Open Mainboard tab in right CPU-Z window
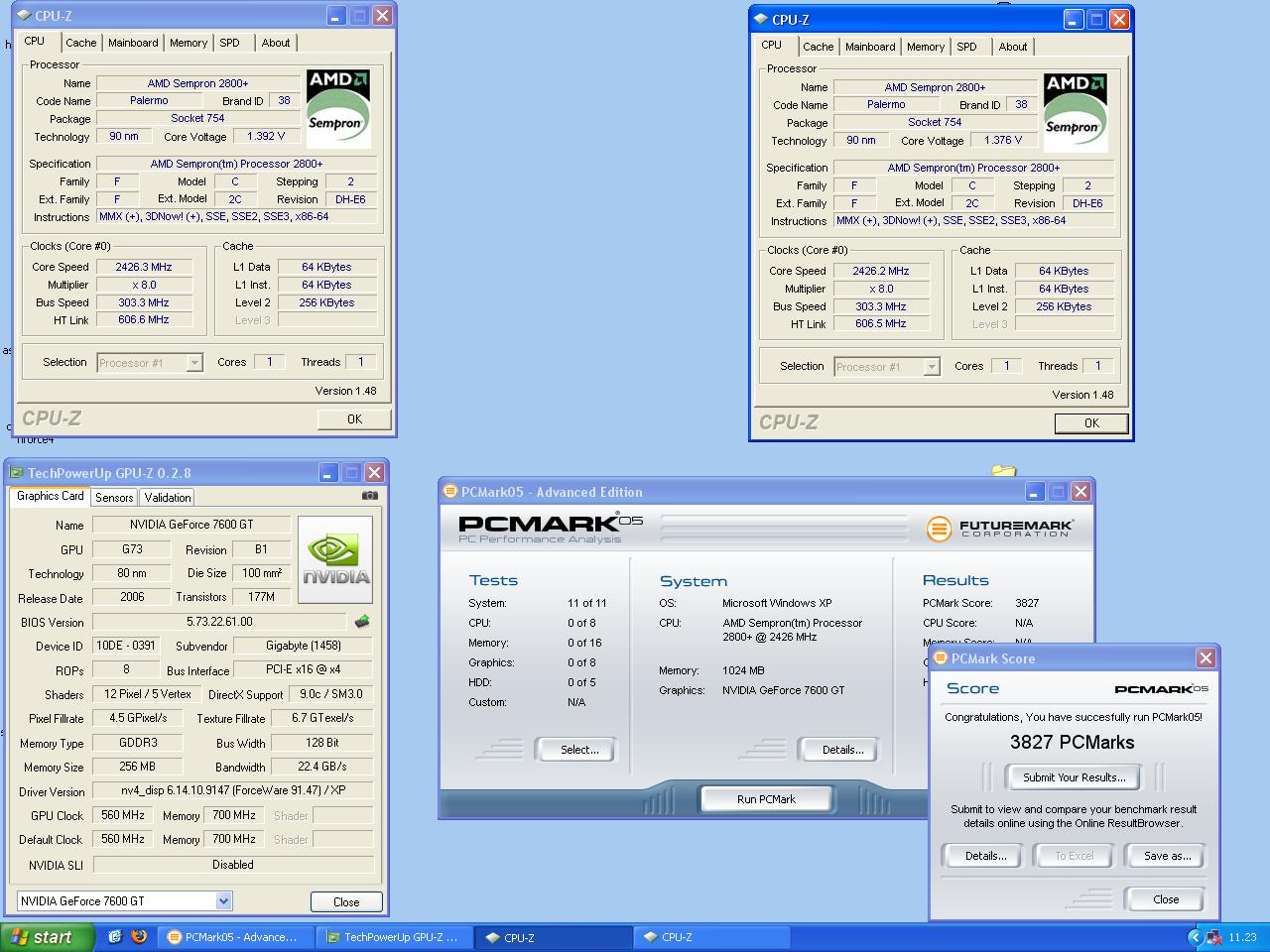The image size is (1270, 952). pos(870,47)
